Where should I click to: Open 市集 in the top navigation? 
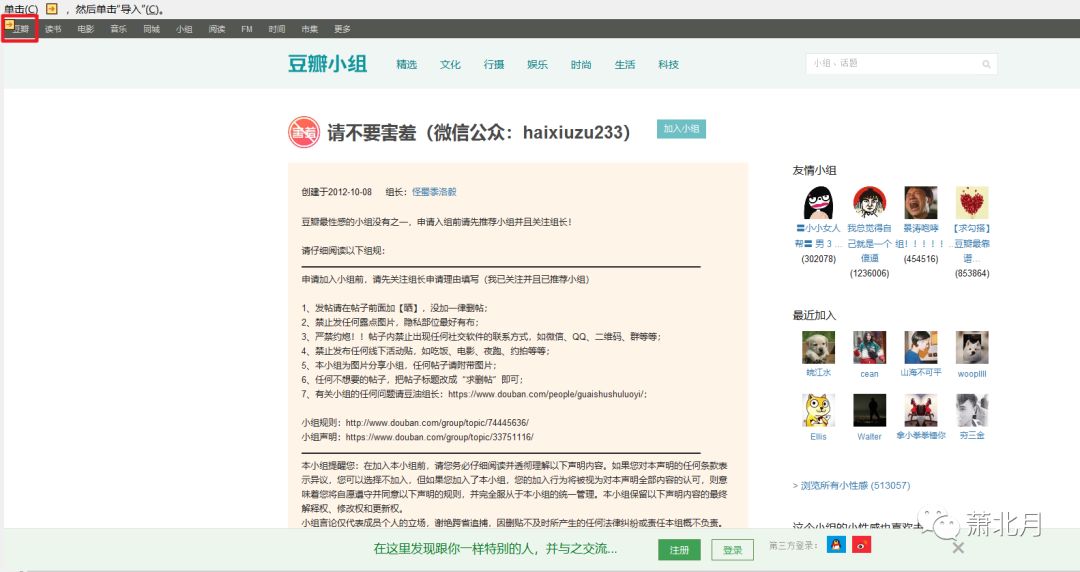click(310, 29)
